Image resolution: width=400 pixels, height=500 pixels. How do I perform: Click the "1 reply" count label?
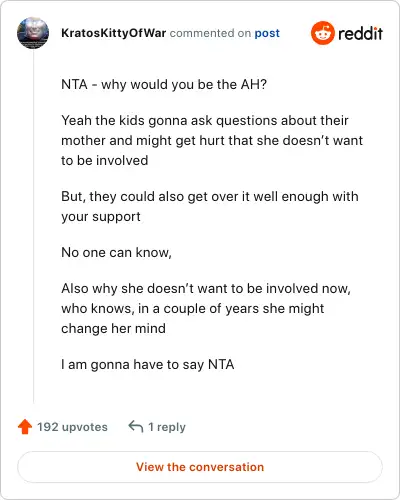tap(167, 427)
